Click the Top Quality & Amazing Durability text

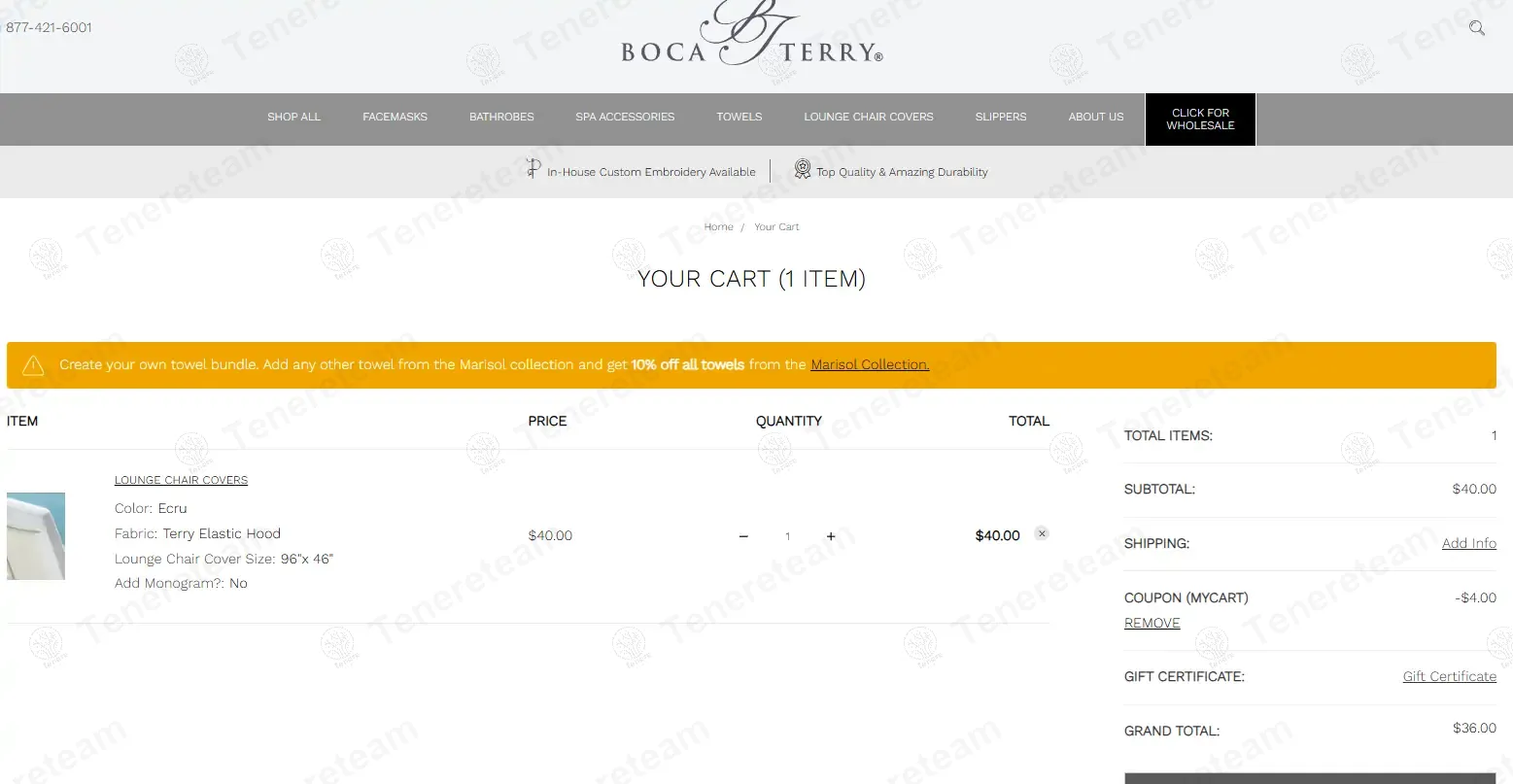coord(902,172)
